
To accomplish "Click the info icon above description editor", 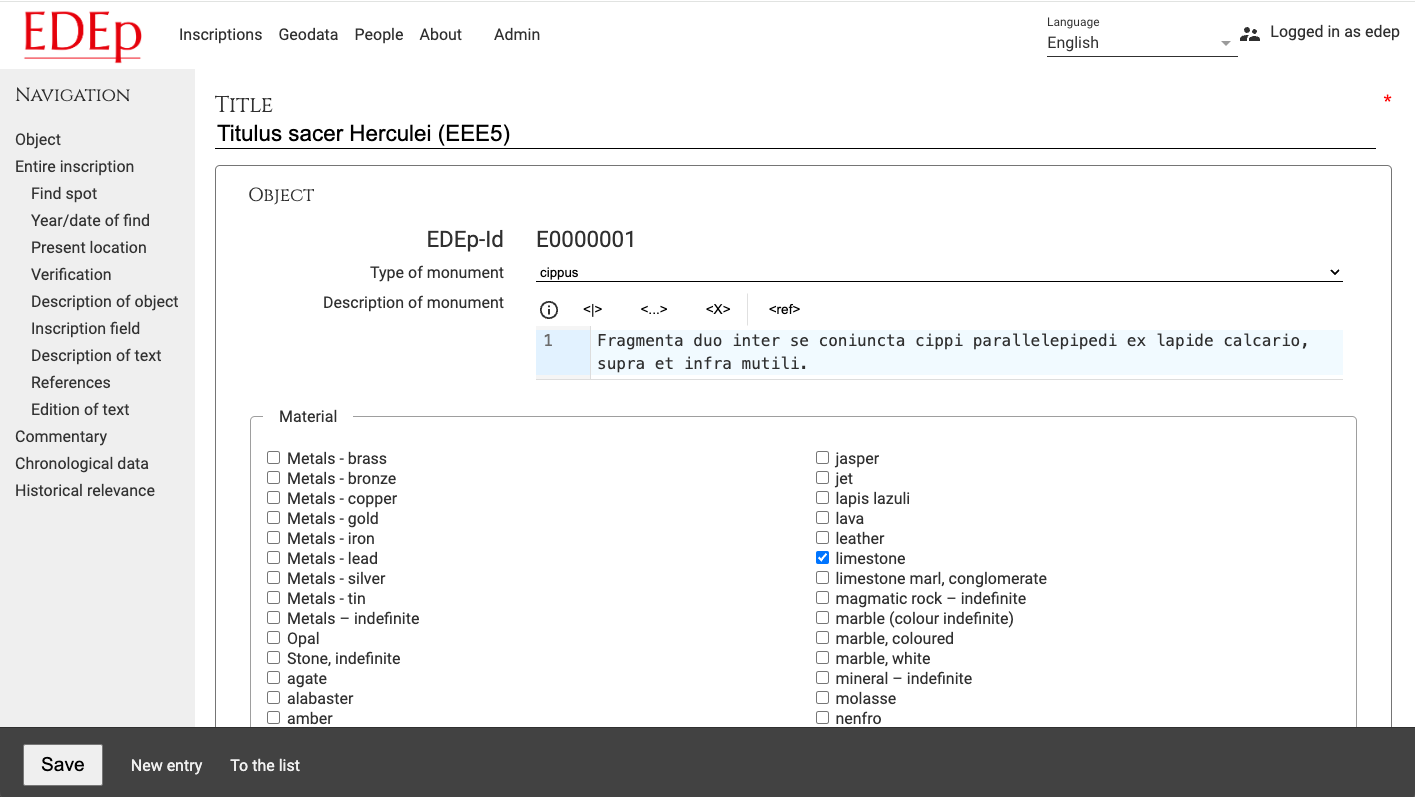I will (549, 310).
